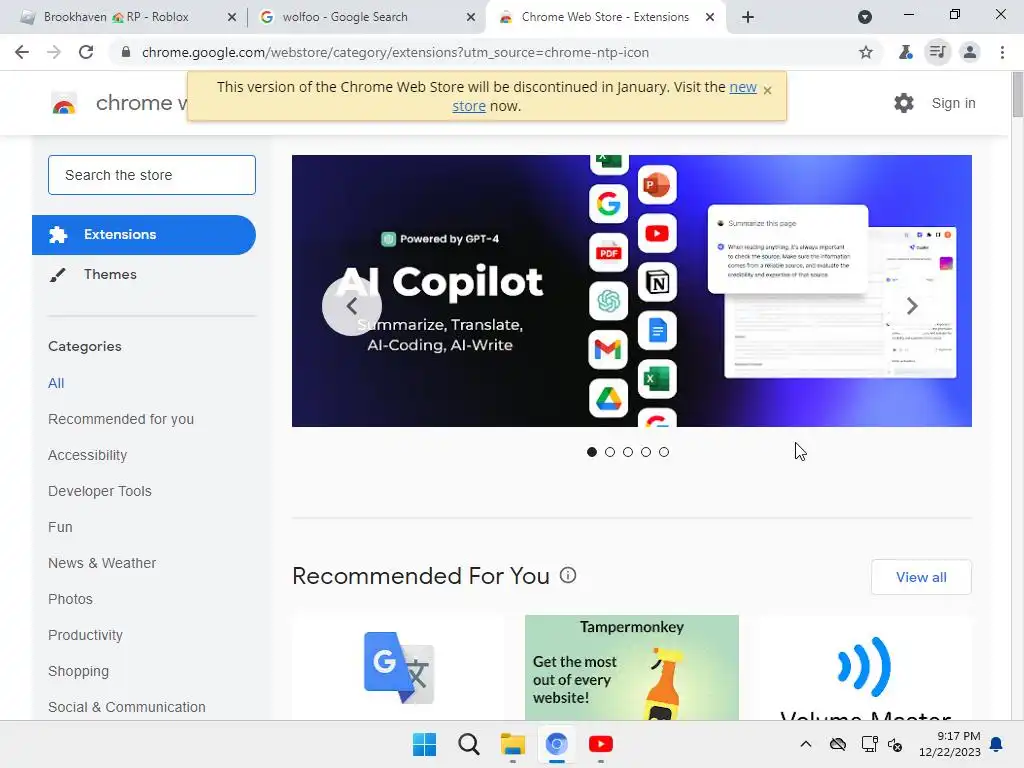Close the Brookhaven RP - Roblox tab
Image resolution: width=1024 pixels, height=768 pixels.
coord(232,18)
